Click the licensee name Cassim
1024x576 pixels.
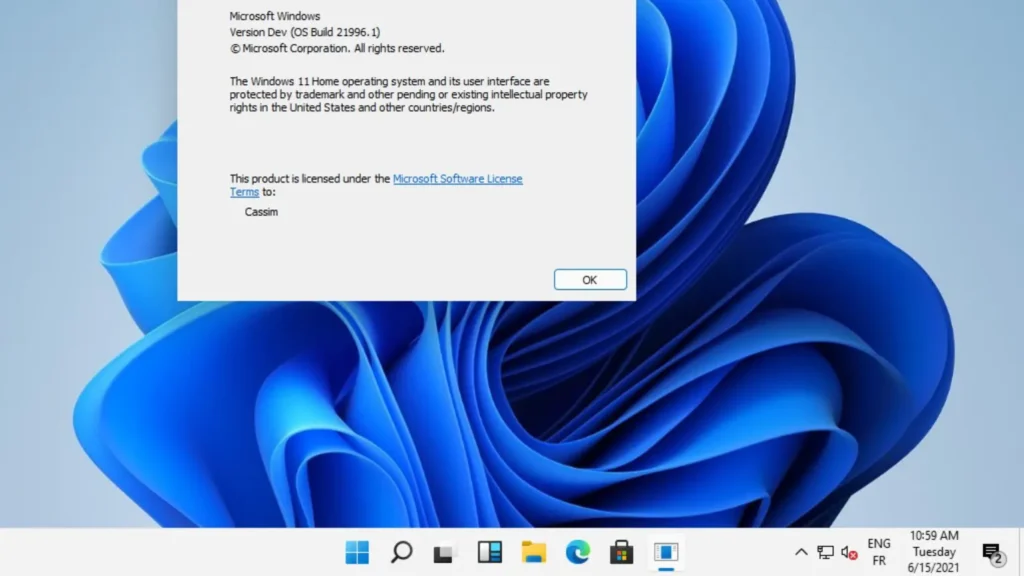pos(261,212)
